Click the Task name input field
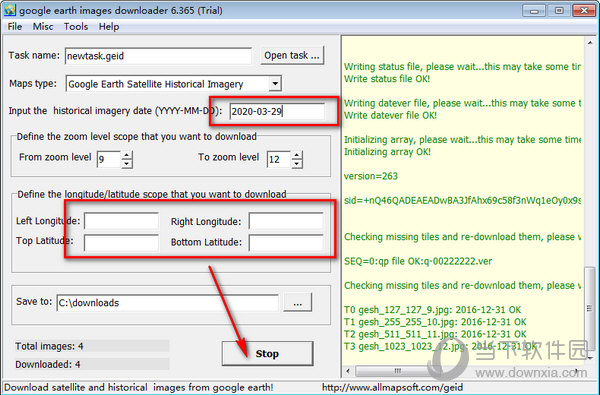This screenshot has height=395, width=600. click(158, 56)
